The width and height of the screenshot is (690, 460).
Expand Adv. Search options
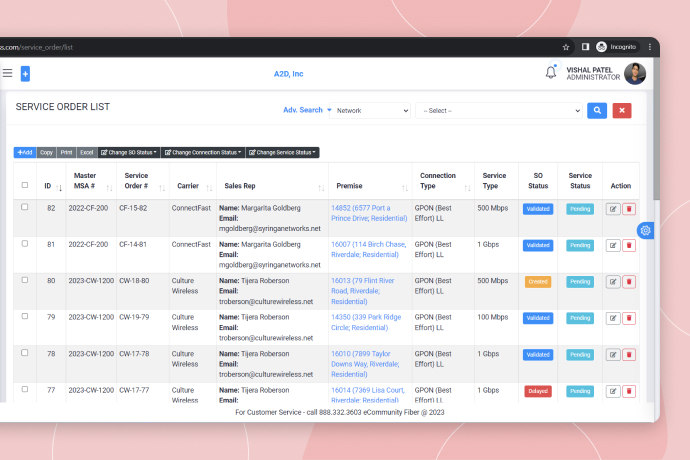[307, 110]
